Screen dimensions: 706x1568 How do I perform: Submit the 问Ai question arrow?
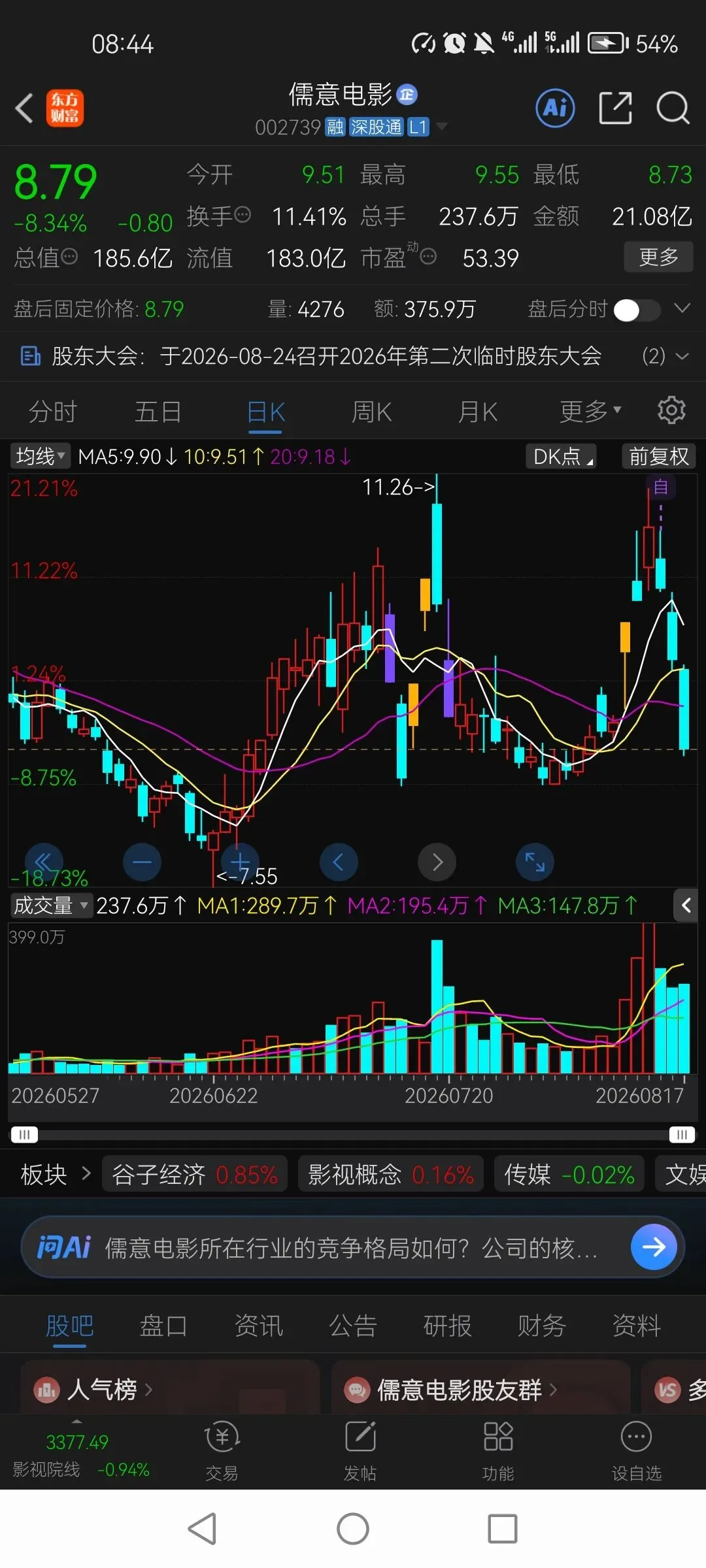(x=654, y=1247)
